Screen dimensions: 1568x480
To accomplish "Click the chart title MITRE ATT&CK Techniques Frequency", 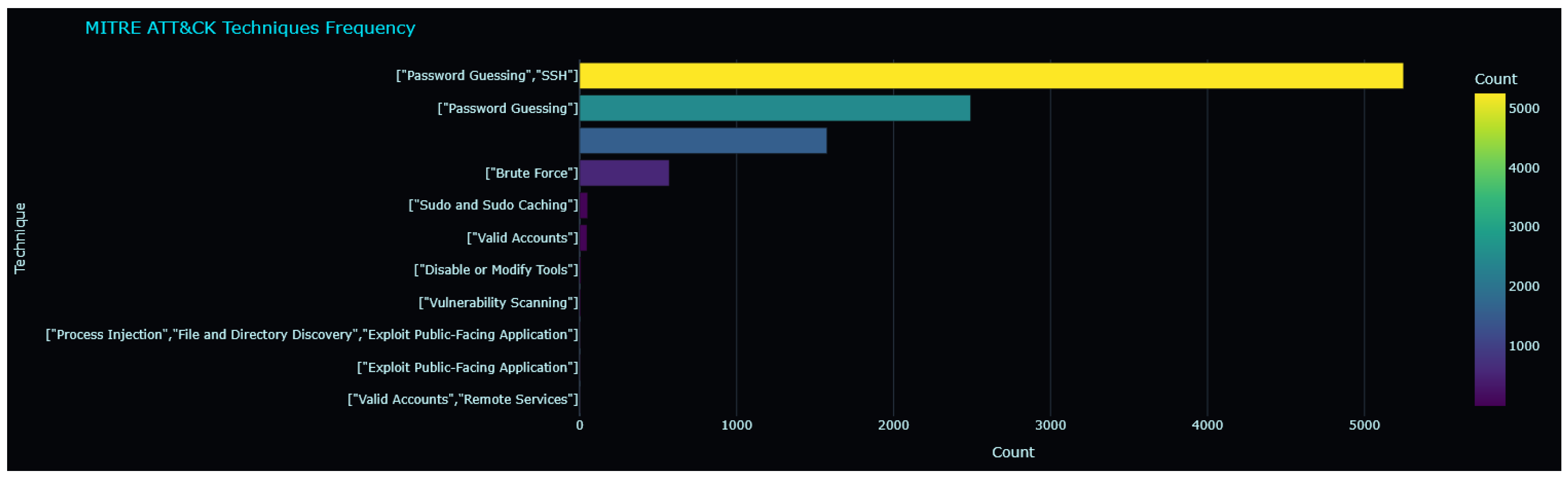I will [250, 28].
